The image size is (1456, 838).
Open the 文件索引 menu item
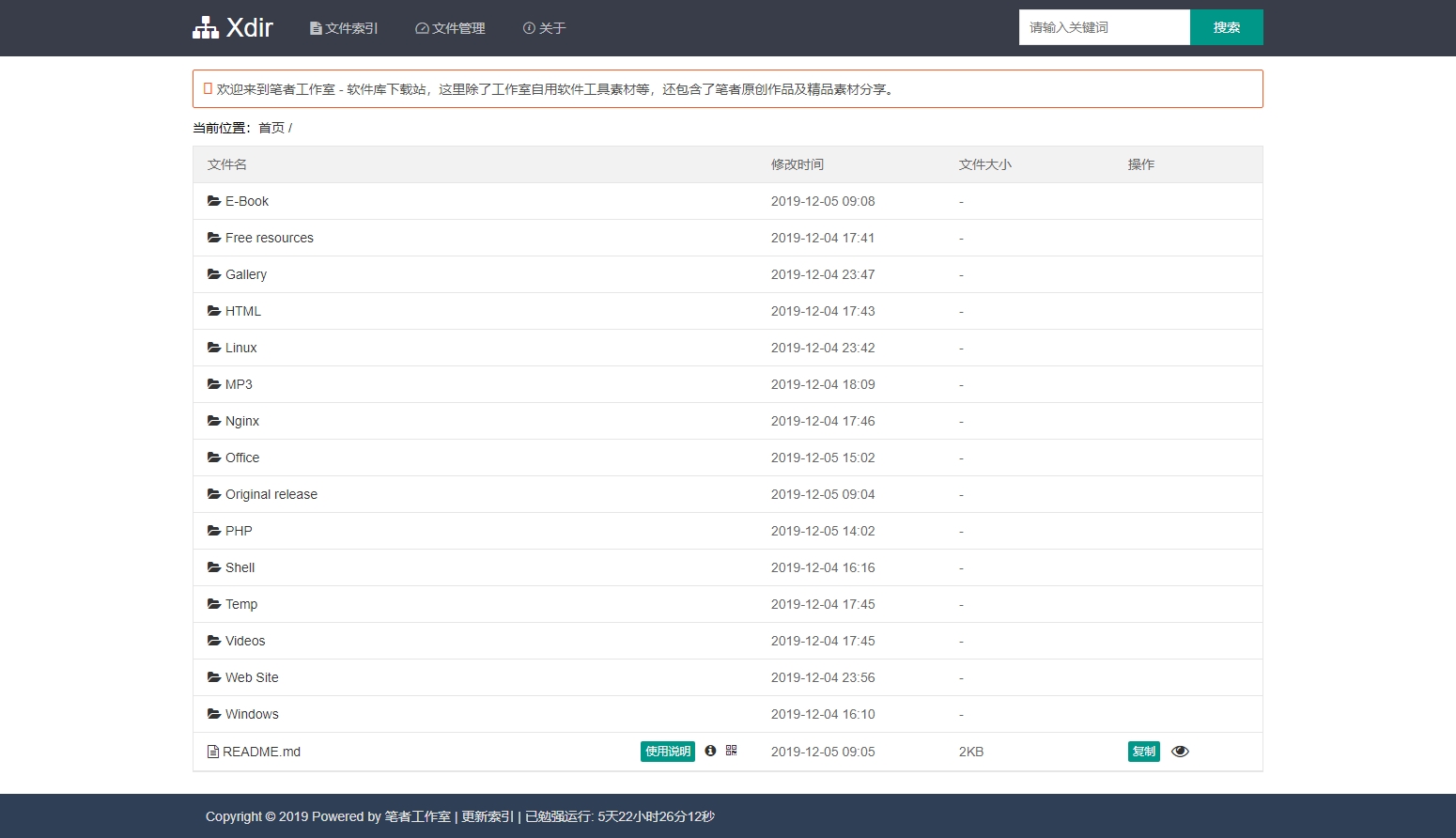tap(344, 28)
